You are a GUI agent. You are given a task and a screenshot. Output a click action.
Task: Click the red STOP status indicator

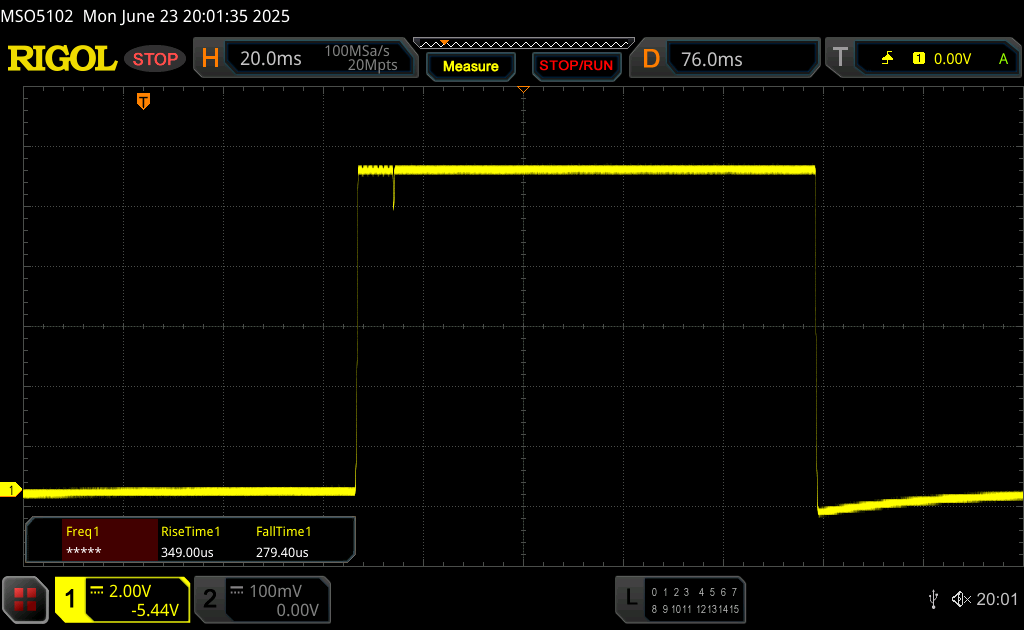pyautogui.click(x=155, y=59)
